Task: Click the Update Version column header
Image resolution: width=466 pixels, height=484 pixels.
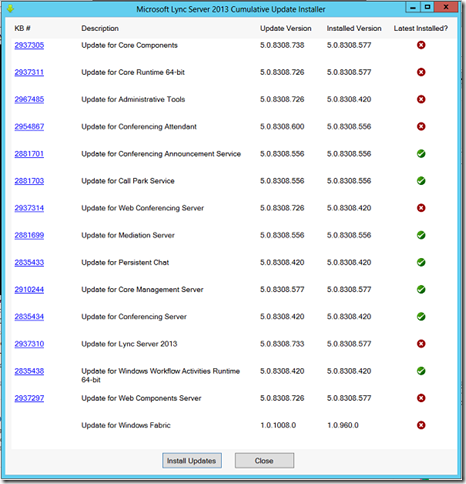Action: pos(286,28)
